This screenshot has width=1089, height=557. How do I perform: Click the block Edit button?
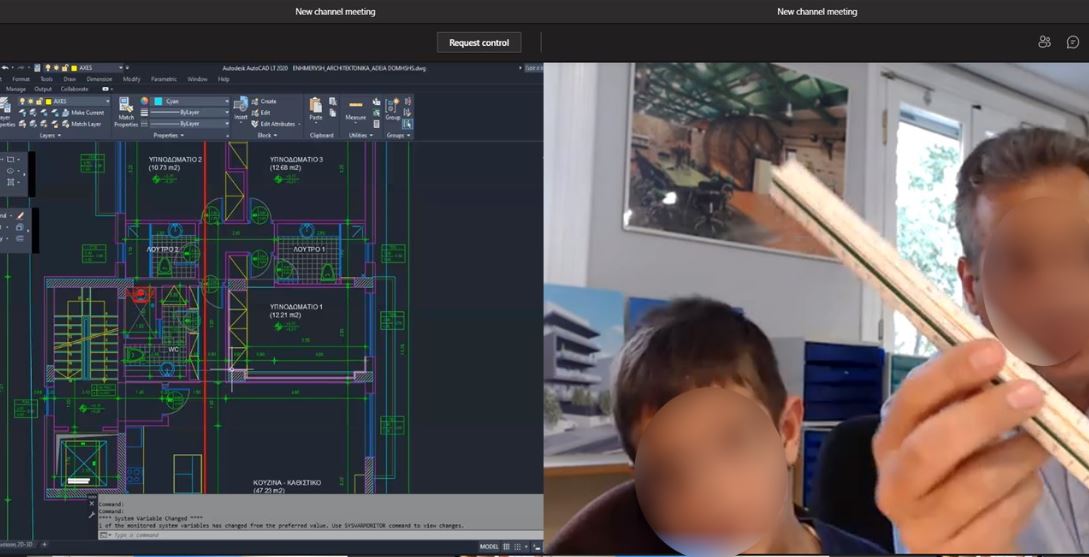[x=260, y=113]
